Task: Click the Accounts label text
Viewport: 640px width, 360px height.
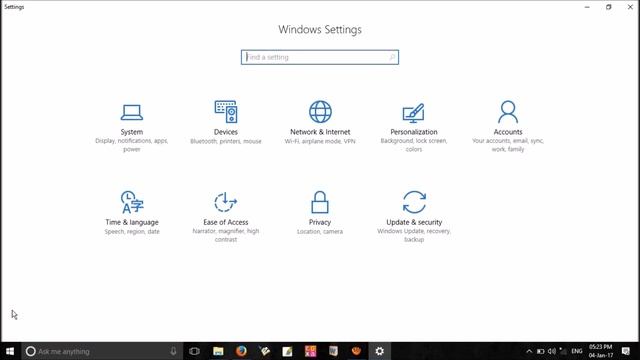Action: (508, 132)
